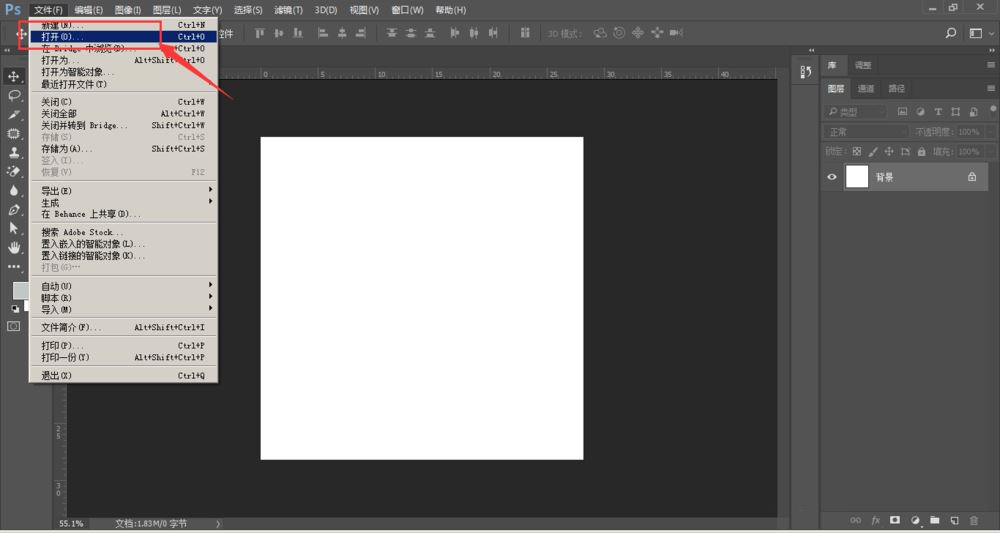Select the Hand tool

[x=13, y=247]
